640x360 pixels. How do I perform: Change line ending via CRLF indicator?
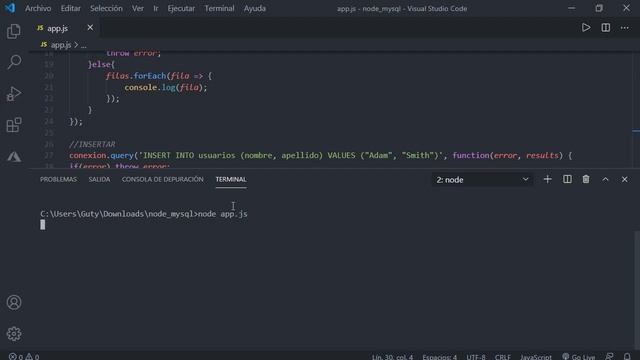tap(502, 356)
